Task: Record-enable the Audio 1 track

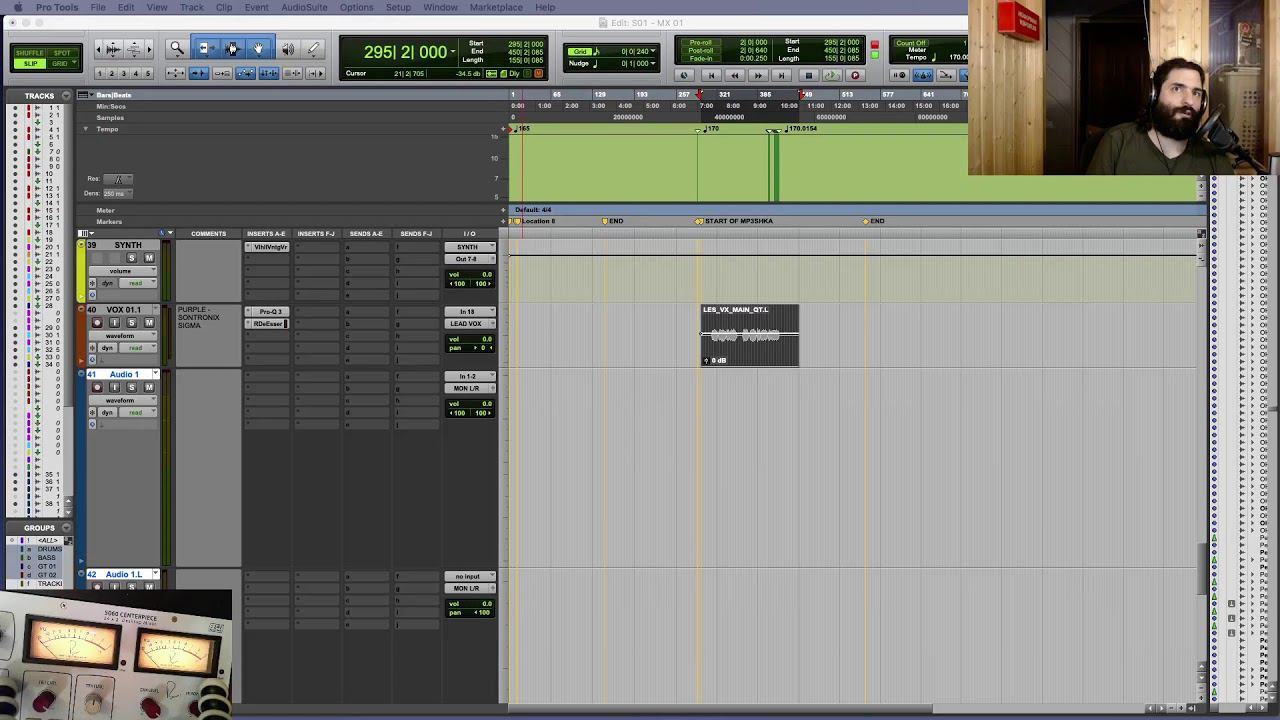Action: tap(97, 387)
